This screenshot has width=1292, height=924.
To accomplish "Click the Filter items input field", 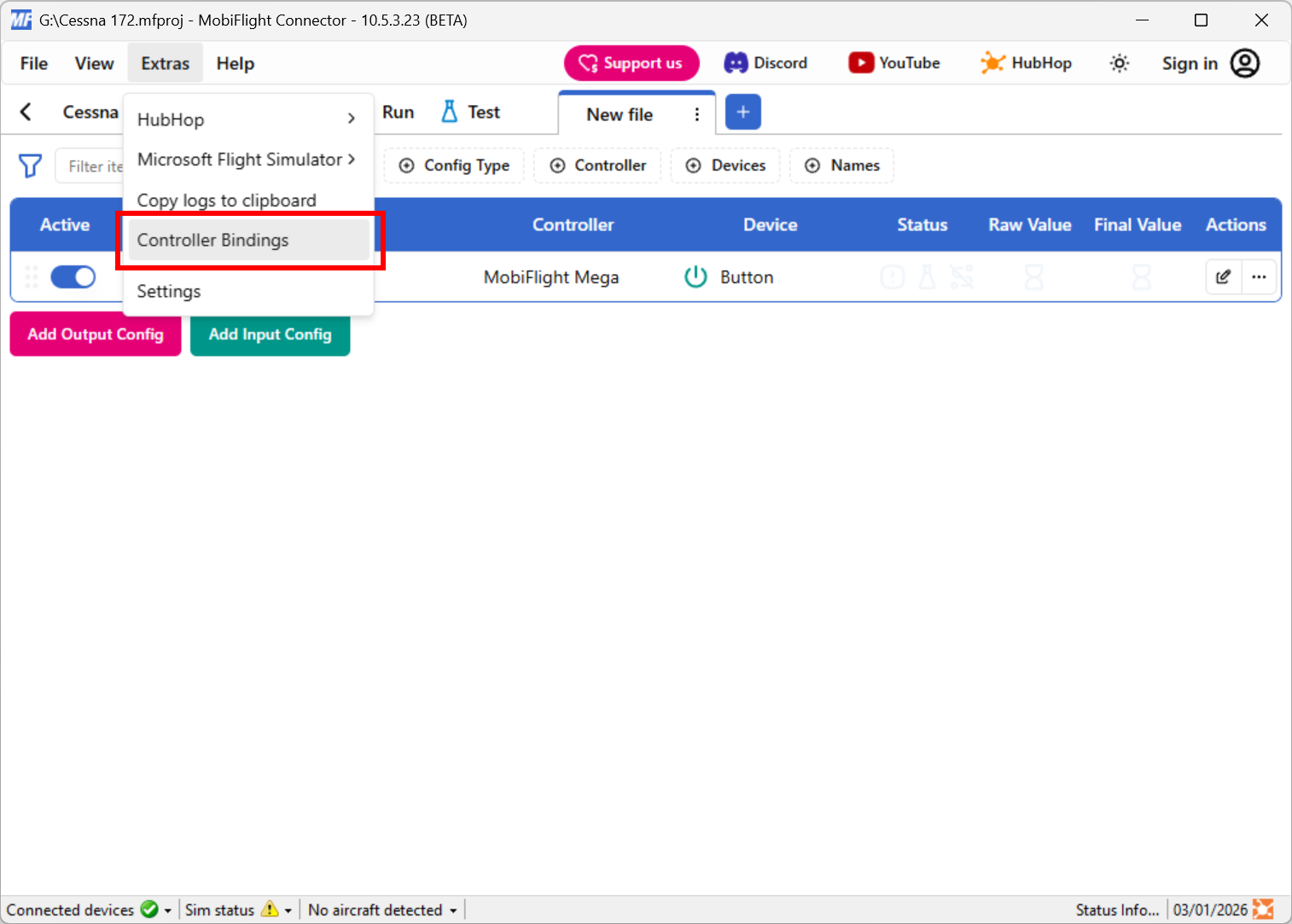I will 94,166.
